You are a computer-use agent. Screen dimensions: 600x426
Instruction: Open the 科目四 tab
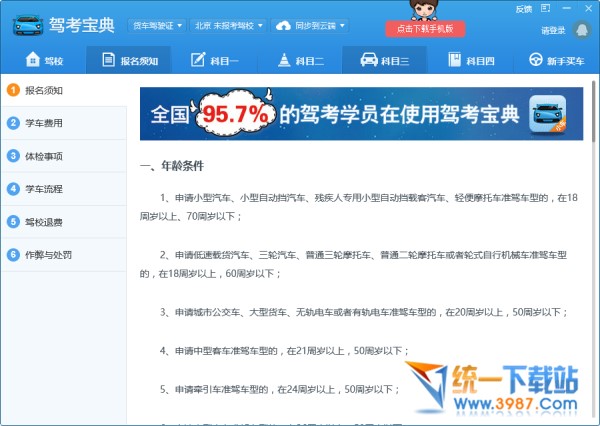[x=471, y=60]
